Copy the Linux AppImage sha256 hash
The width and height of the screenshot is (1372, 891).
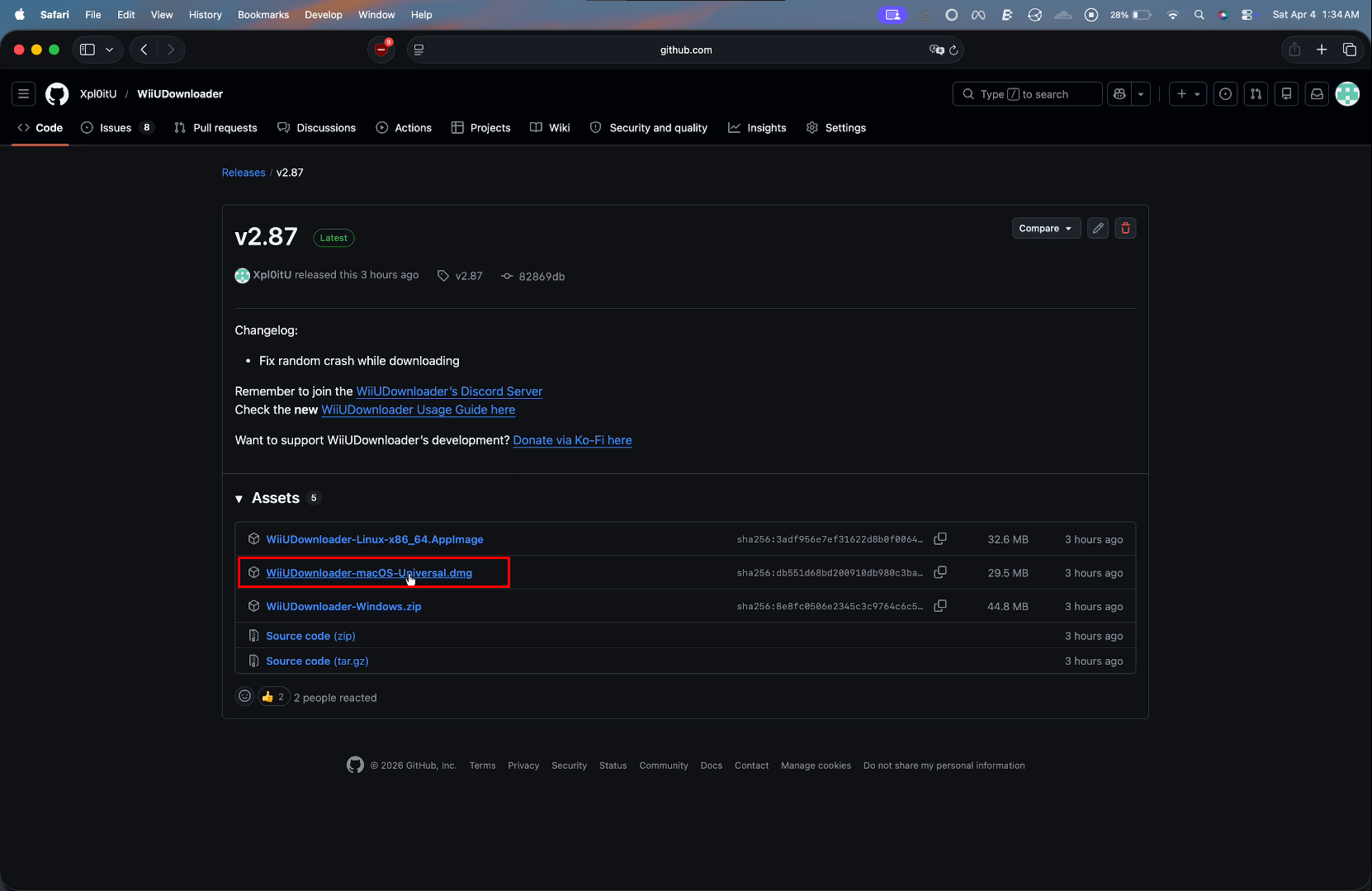[939, 539]
